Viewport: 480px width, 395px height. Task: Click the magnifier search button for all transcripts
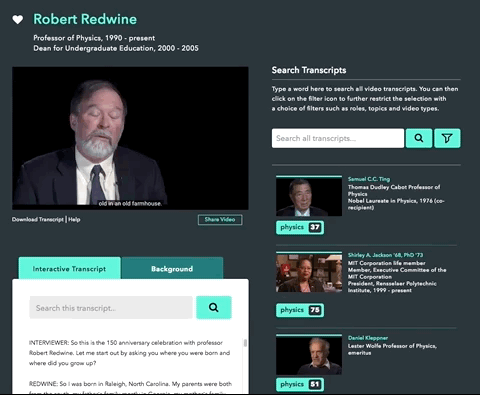coord(419,138)
